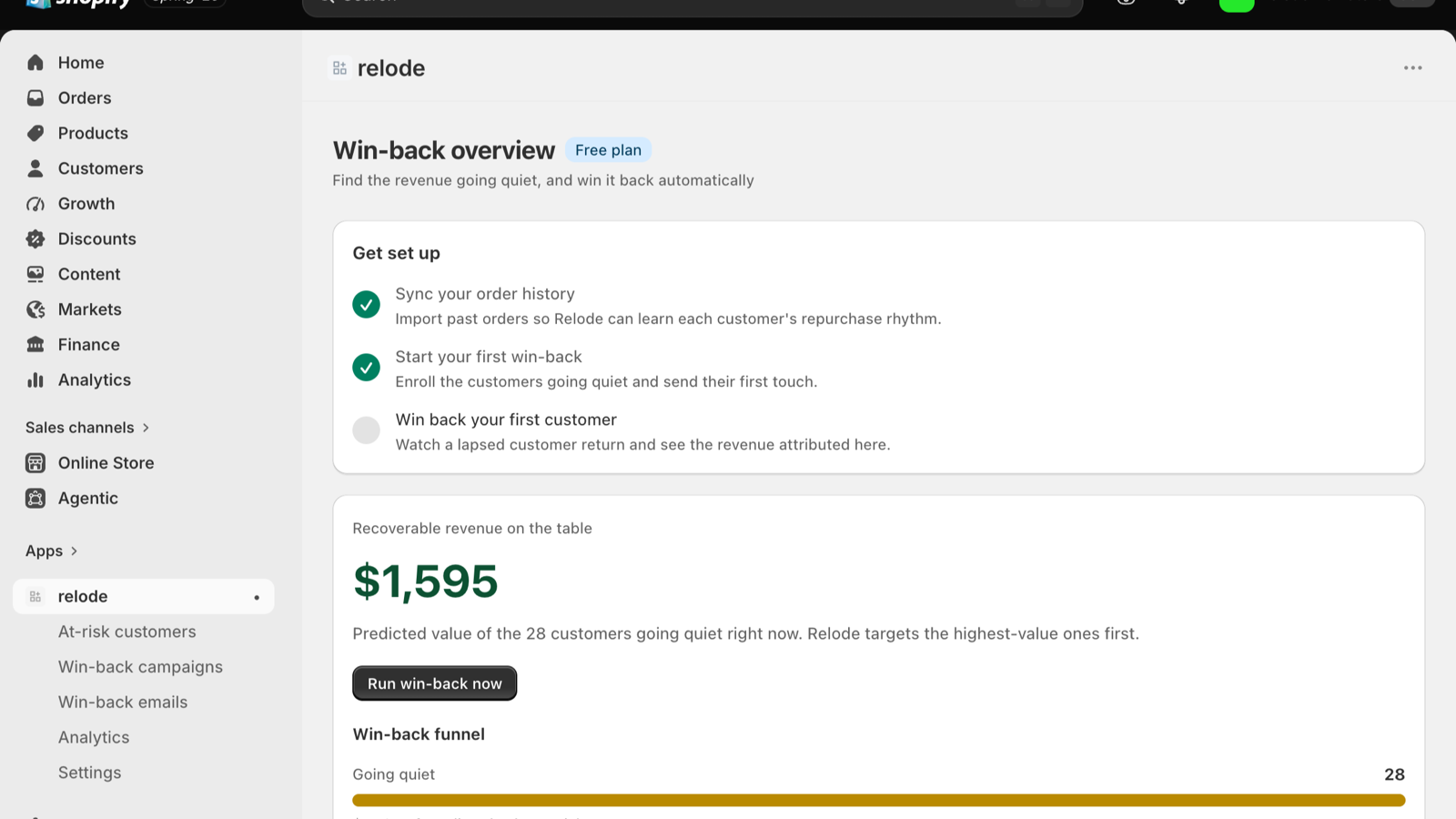The width and height of the screenshot is (1456, 819).
Task: Select the Products tag icon
Action: 35,133
